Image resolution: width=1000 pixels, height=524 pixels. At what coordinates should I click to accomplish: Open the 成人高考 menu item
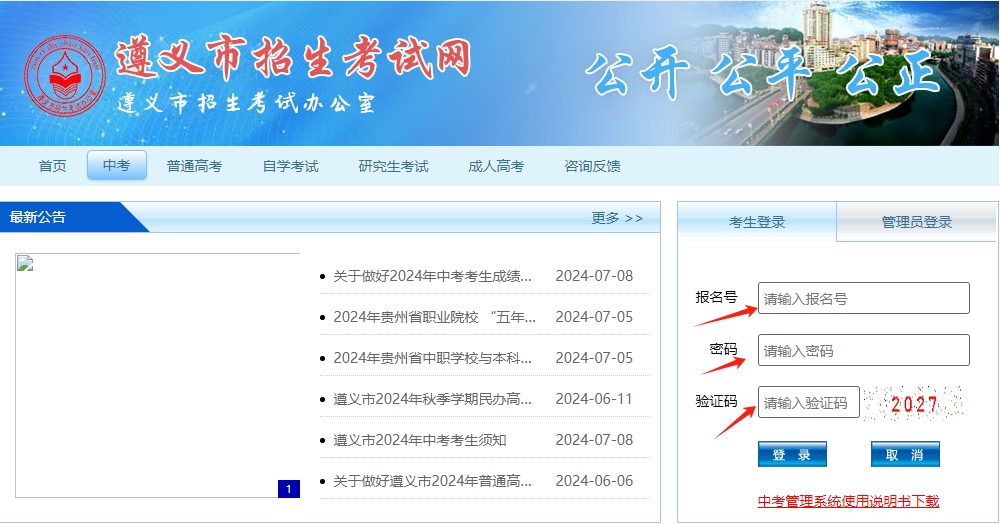click(x=496, y=166)
